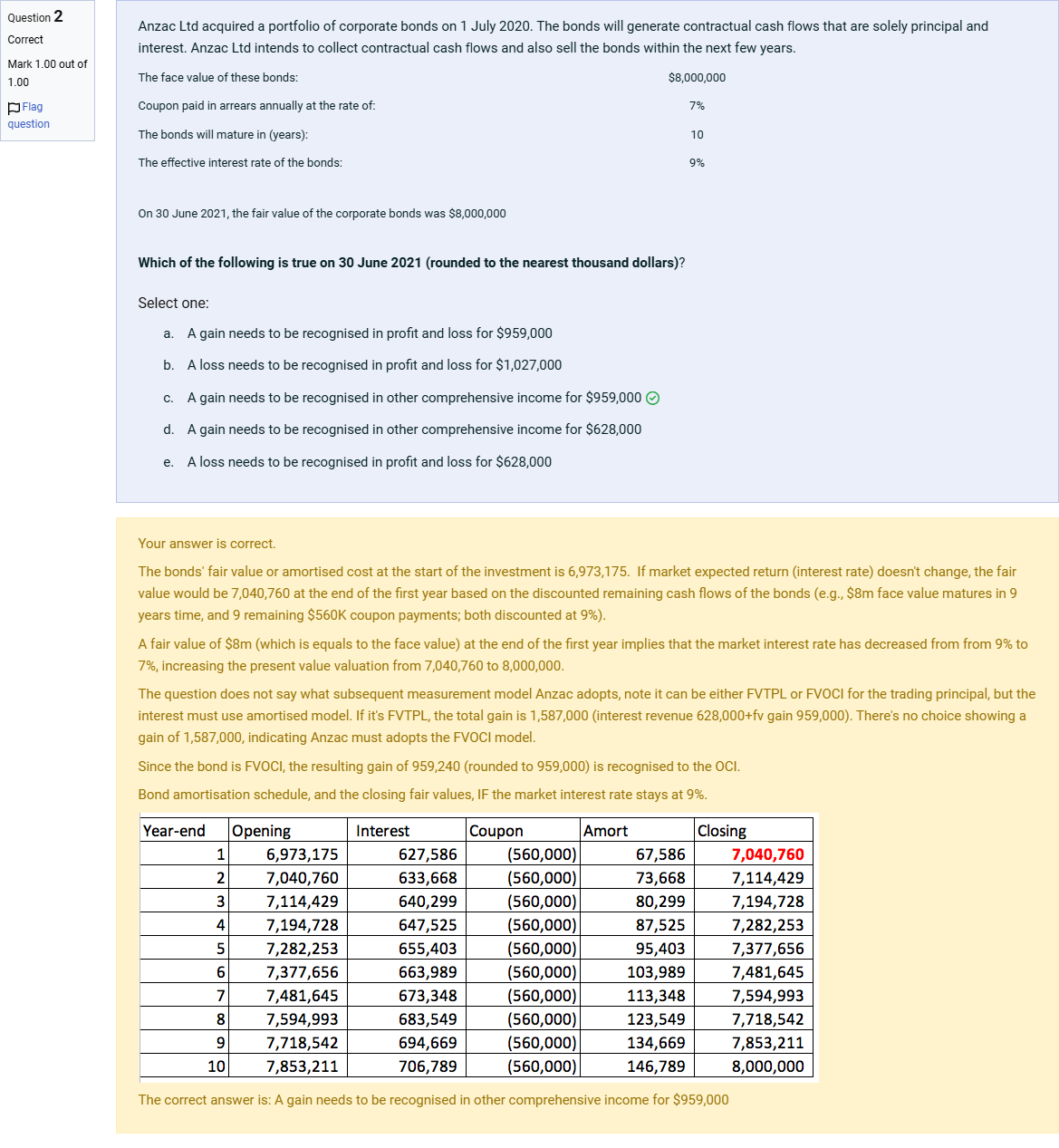Click the Question 2 heading
This screenshot has width=1059, height=1148.
point(35,17)
